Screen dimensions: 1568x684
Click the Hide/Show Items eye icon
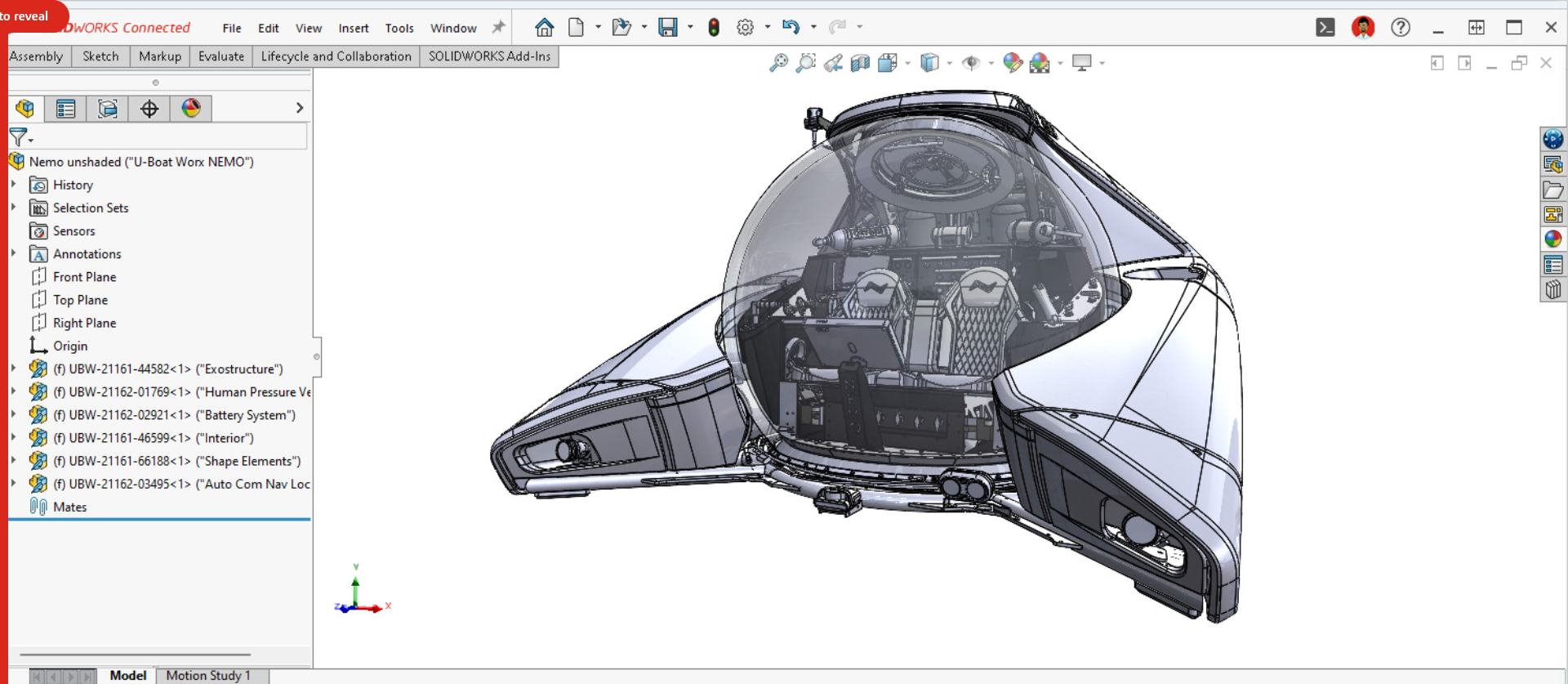(x=971, y=63)
